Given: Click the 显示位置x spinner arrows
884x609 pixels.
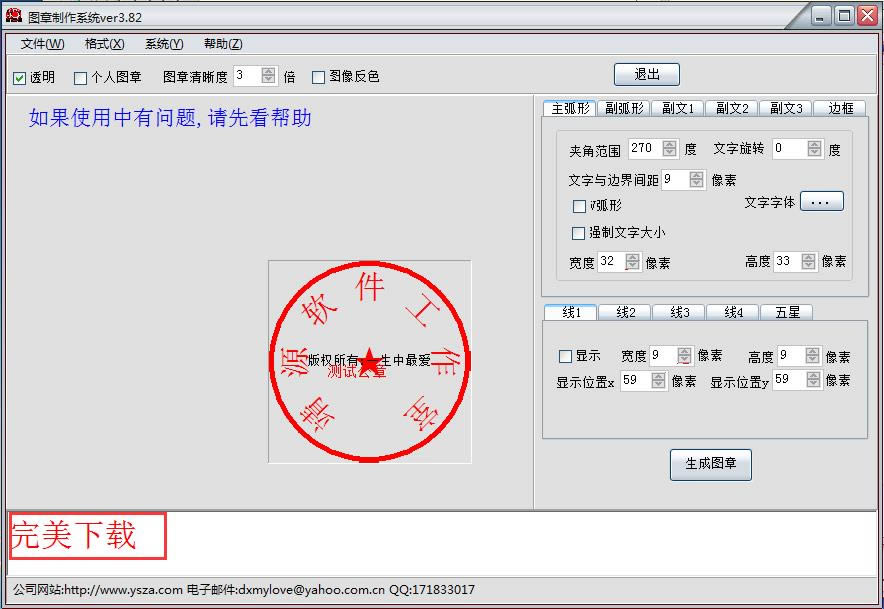Looking at the screenshot, I should pos(658,380).
